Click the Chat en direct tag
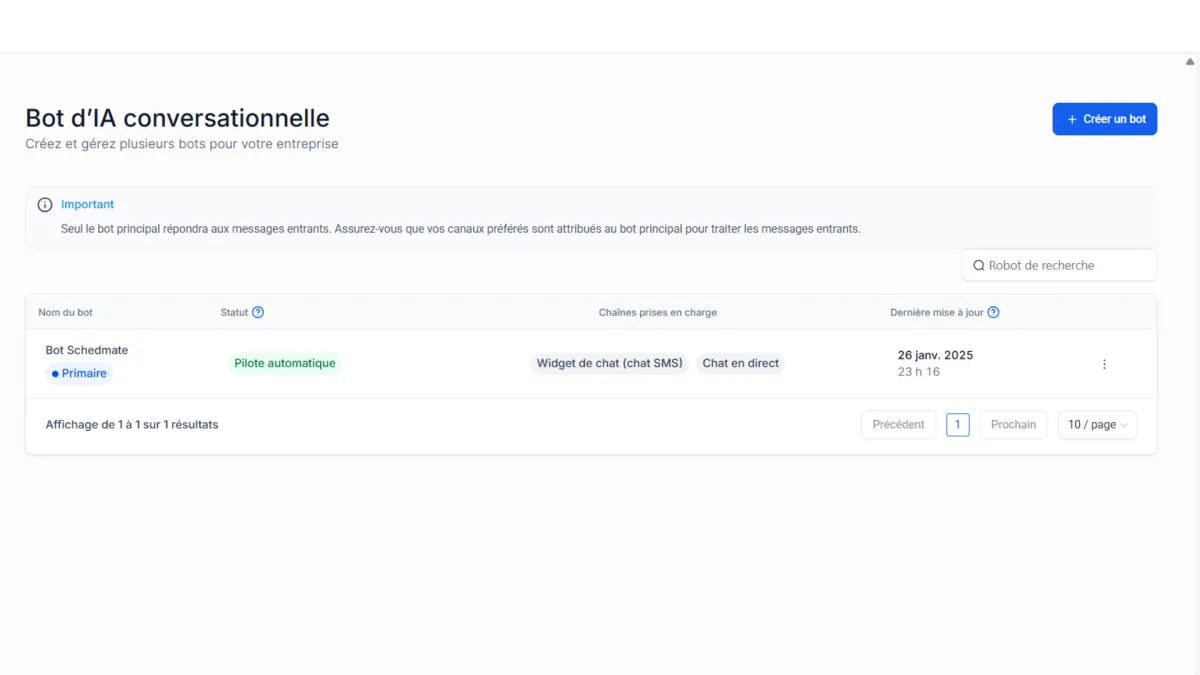This screenshot has height=675, width=1200. (x=740, y=363)
